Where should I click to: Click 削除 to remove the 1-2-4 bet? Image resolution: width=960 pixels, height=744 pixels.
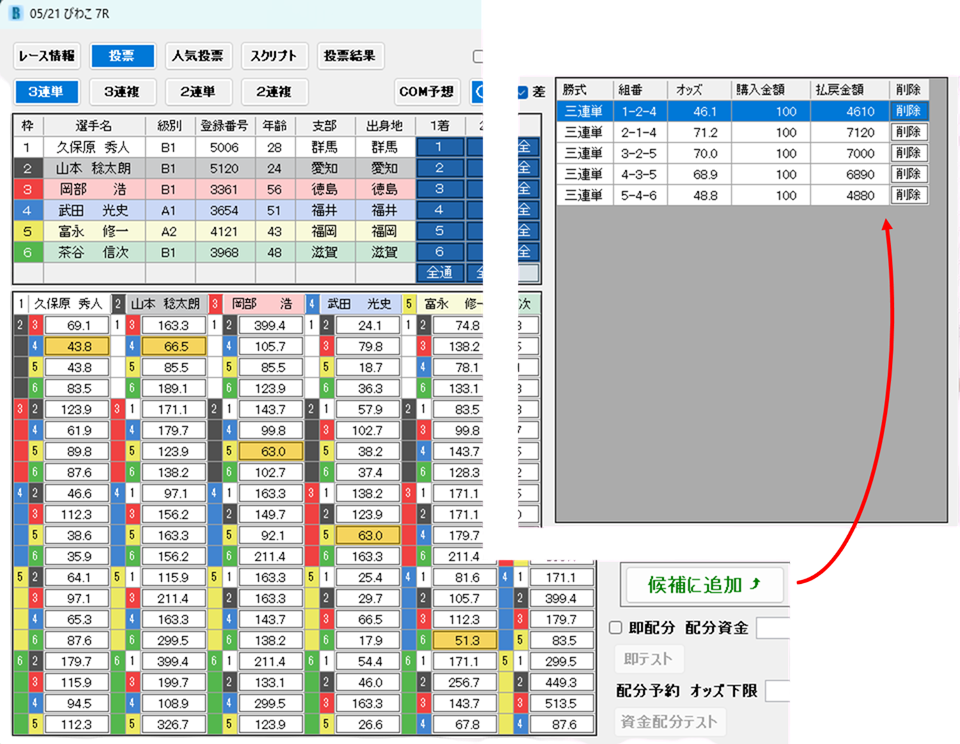[x=908, y=111]
